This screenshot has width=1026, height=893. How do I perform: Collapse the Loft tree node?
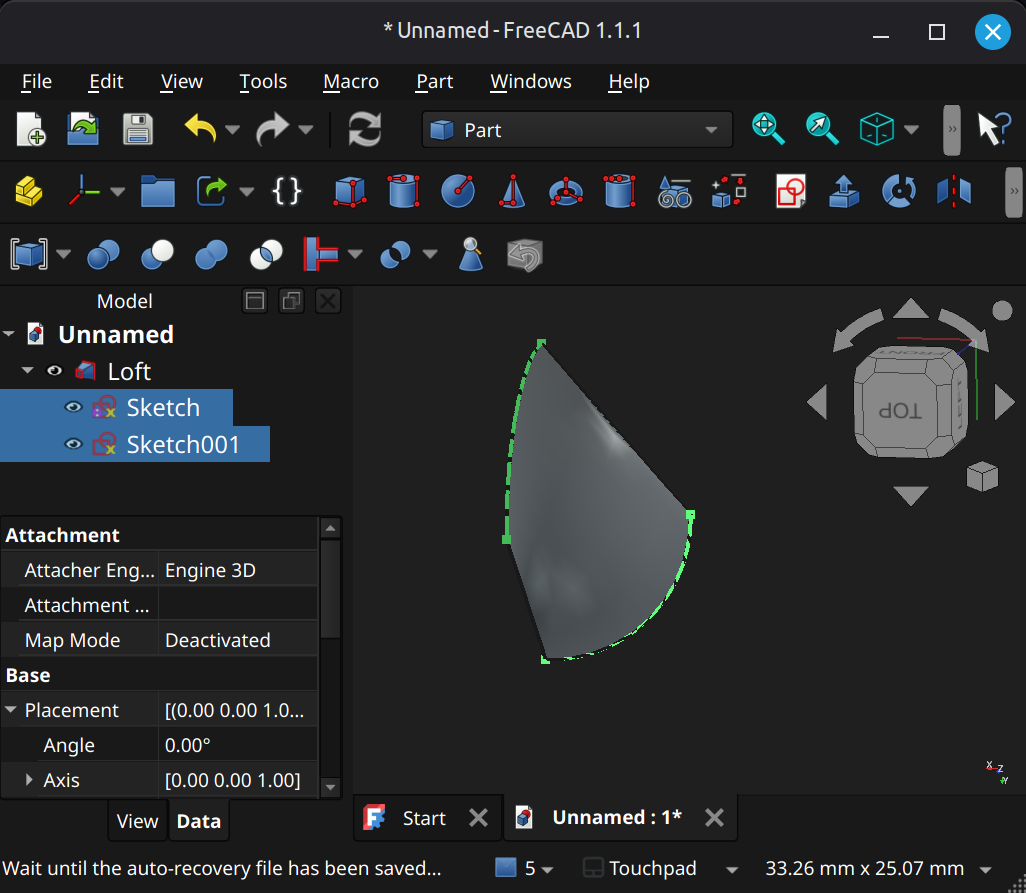[27, 370]
